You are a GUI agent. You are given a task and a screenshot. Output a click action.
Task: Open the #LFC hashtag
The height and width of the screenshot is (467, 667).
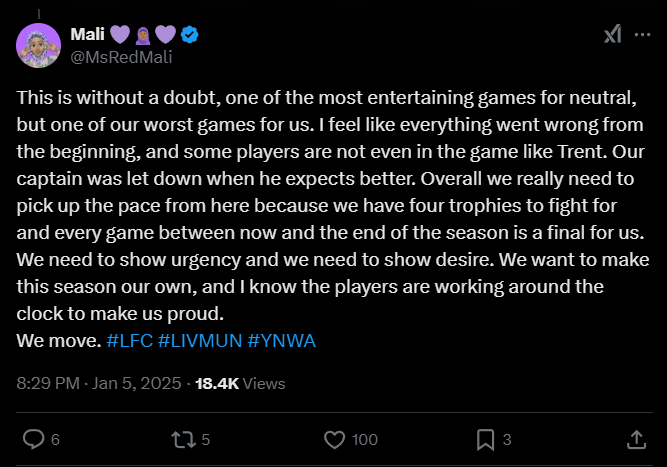coord(129,340)
